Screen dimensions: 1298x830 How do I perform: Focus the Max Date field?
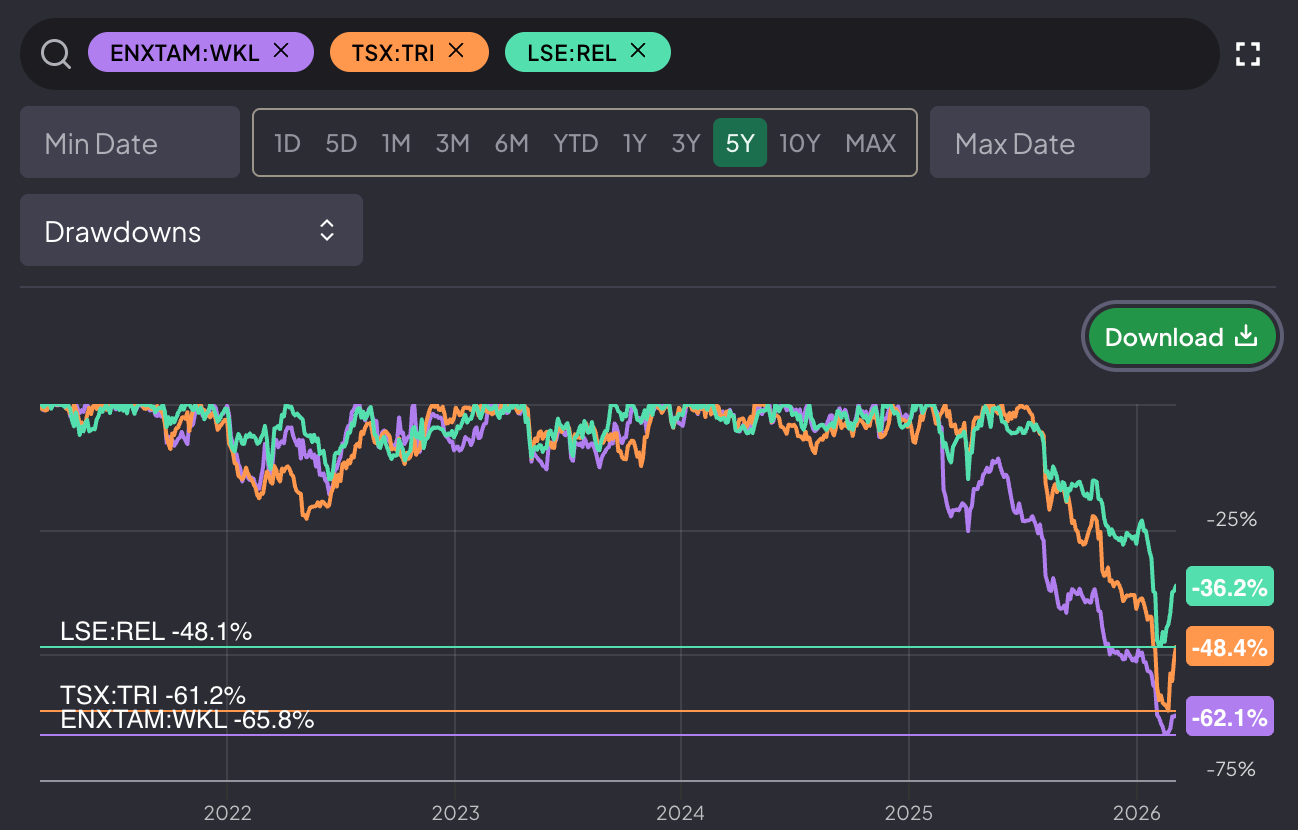[x=1040, y=142]
